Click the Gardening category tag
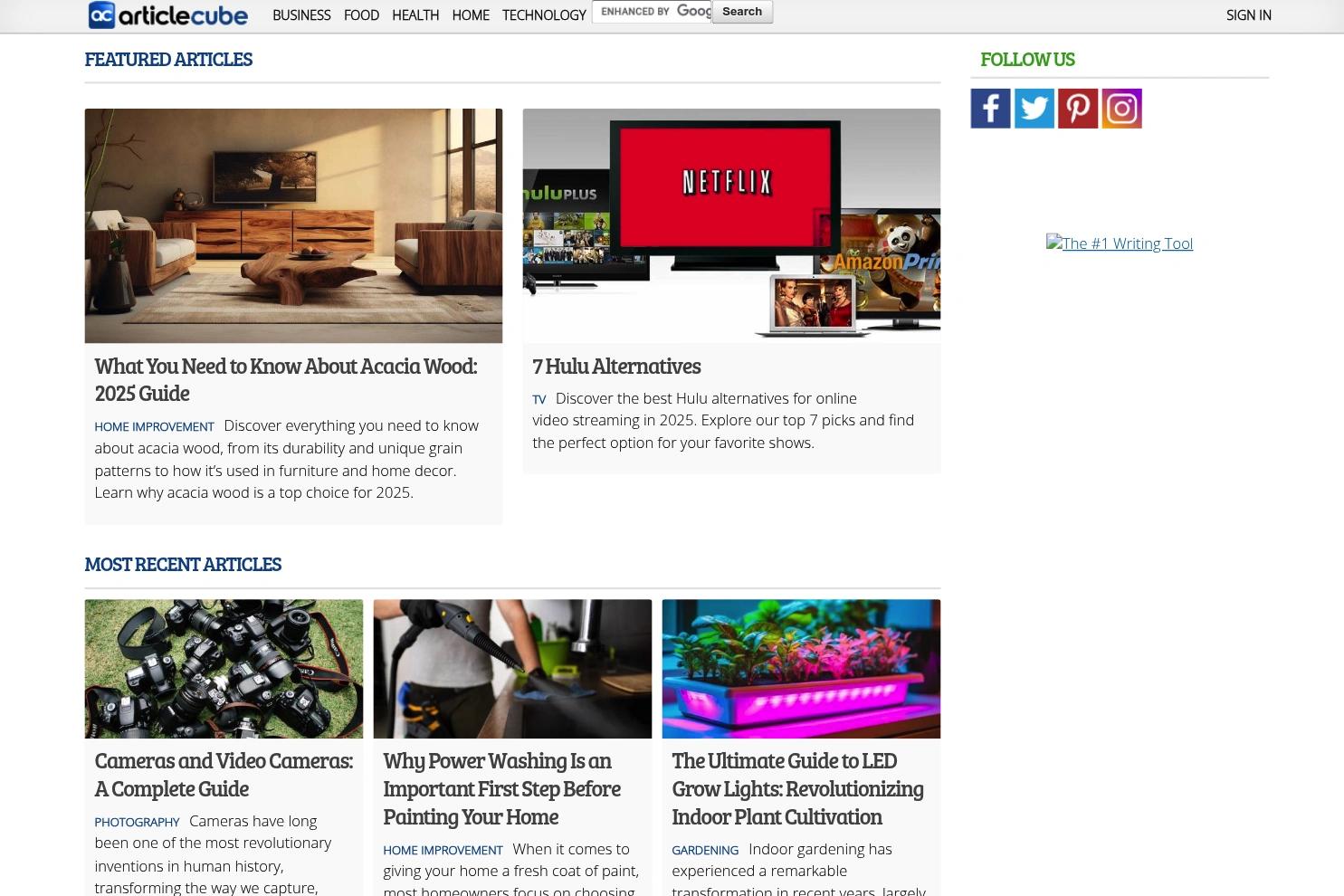The height and width of the screenshot is (896, 1344). (x=704, y=850)
